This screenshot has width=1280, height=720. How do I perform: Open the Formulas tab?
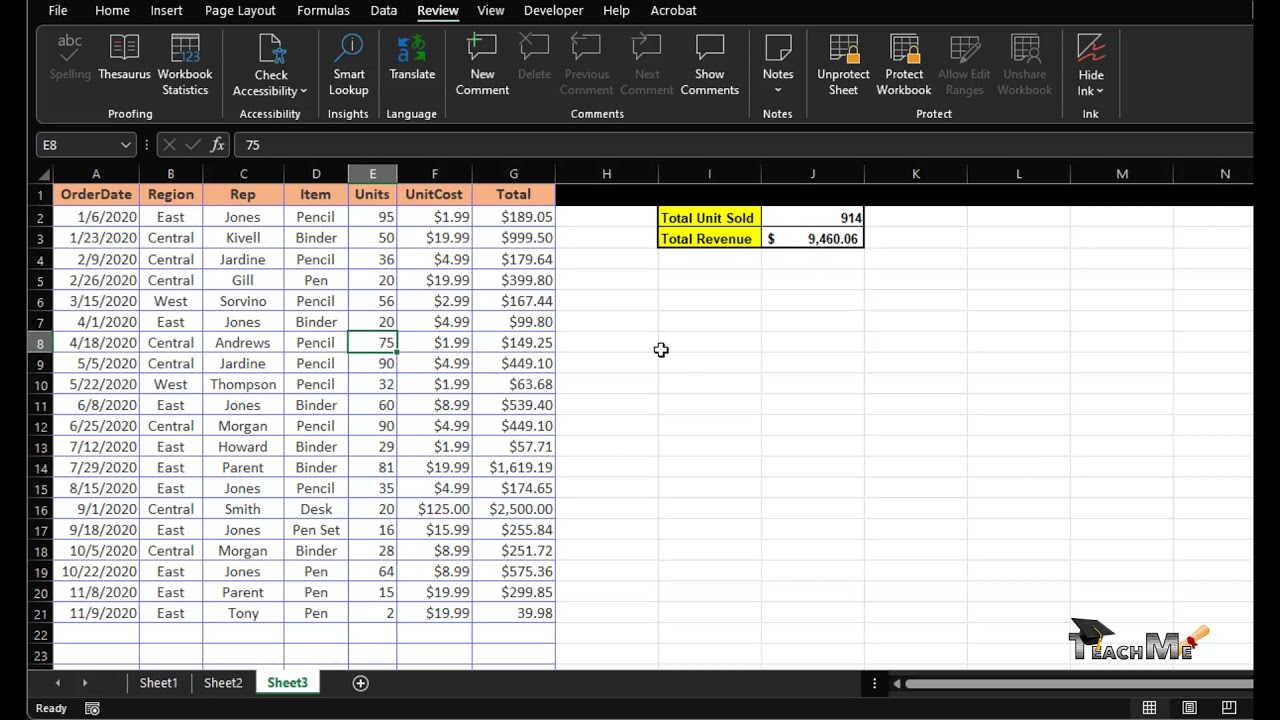coord(323,10)
